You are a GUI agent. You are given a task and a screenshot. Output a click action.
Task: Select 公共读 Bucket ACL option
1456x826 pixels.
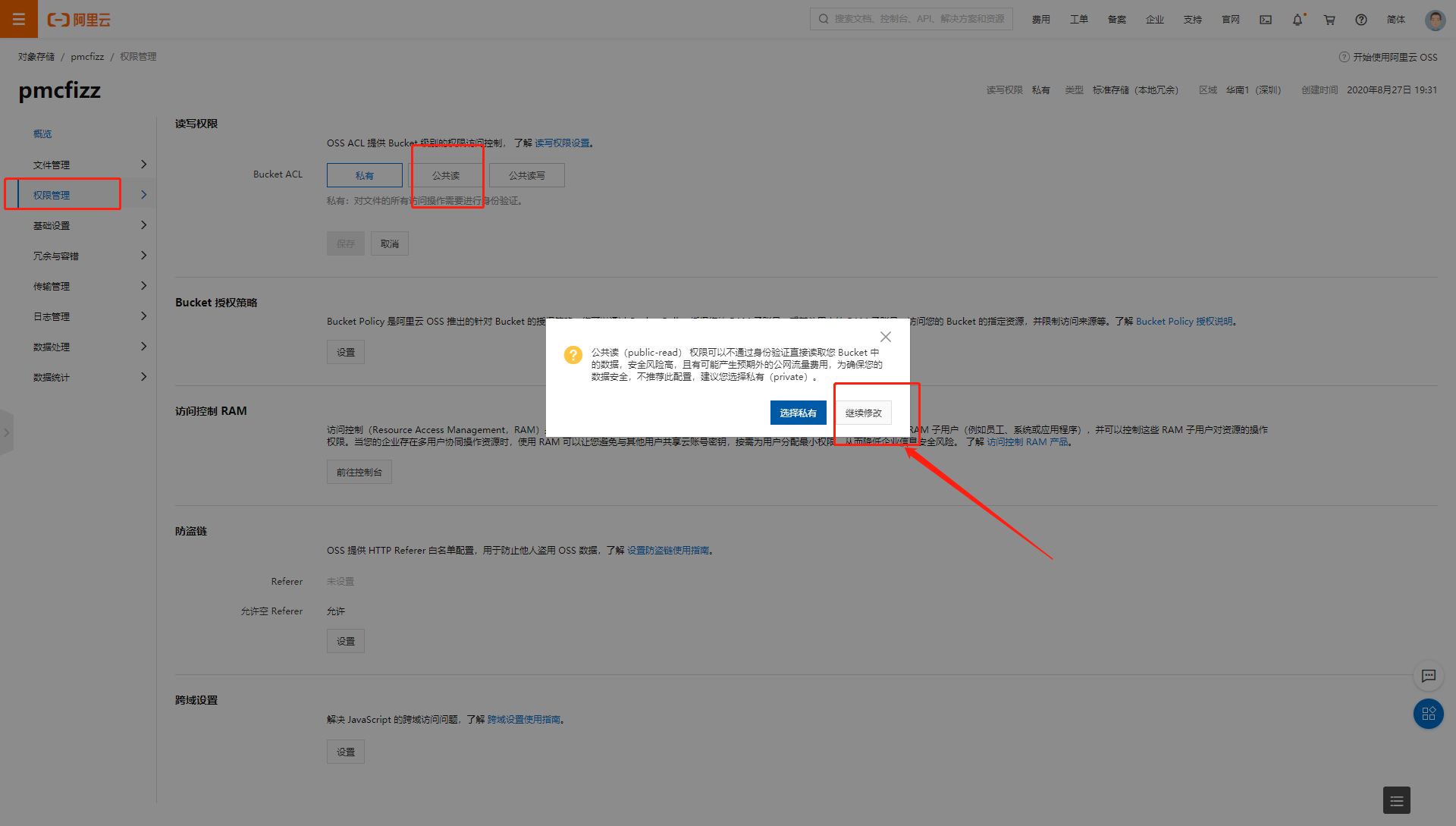tap(446, 175)
